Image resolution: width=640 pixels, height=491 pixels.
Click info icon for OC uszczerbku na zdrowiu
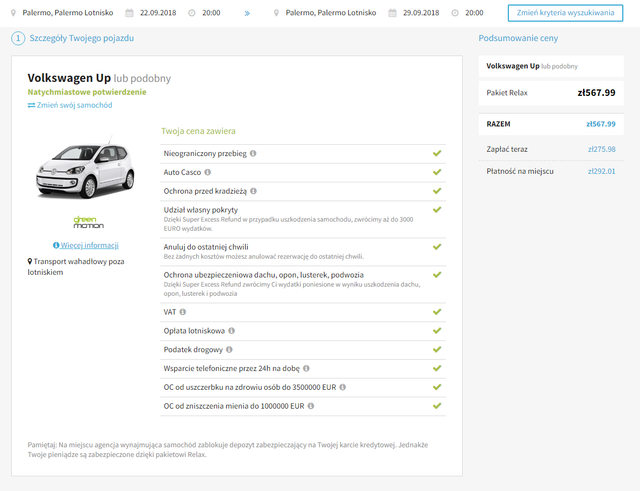point(342,387)
